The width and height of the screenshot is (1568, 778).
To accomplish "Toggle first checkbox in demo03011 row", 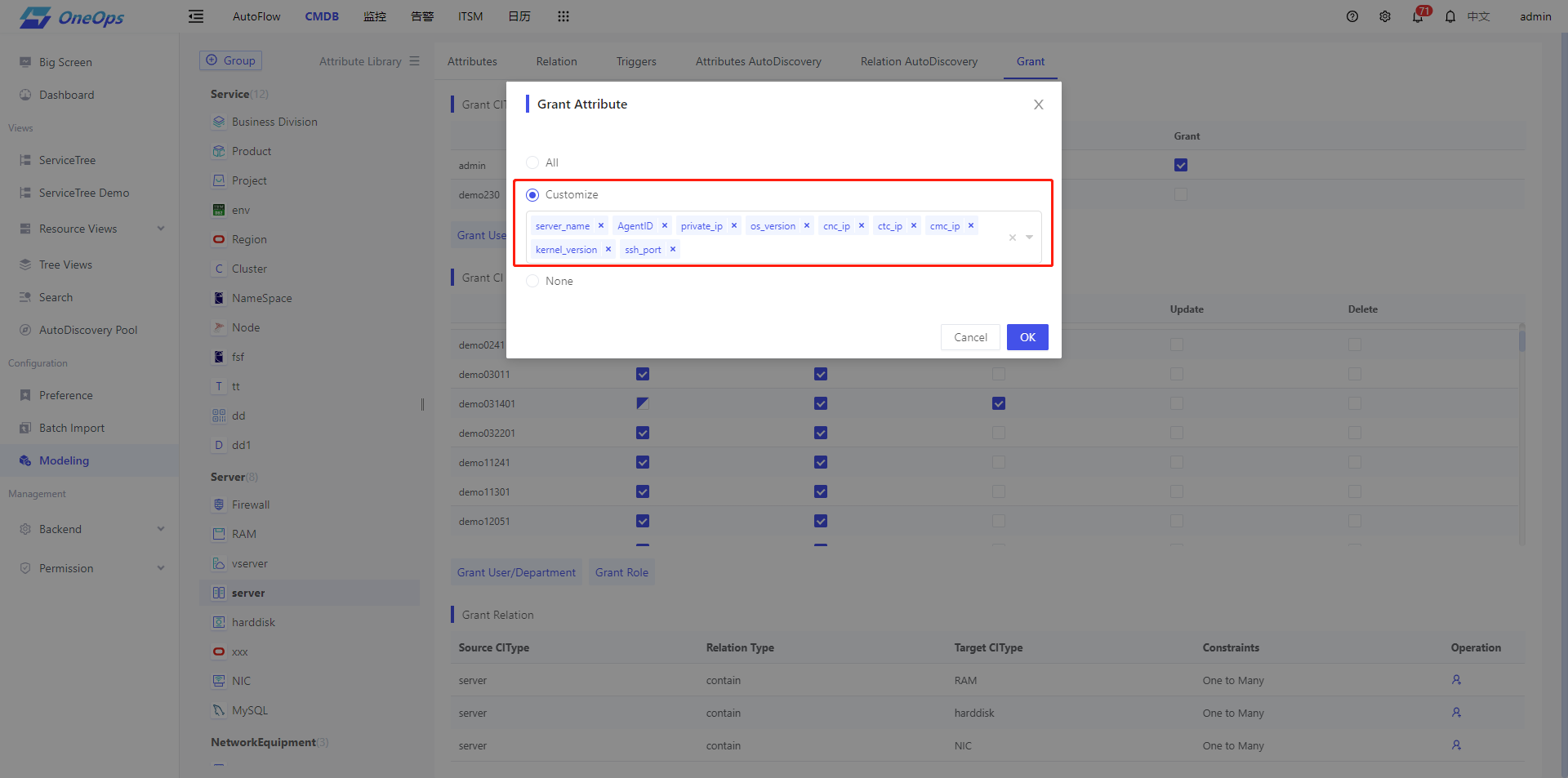I will (x=643, y=374).
